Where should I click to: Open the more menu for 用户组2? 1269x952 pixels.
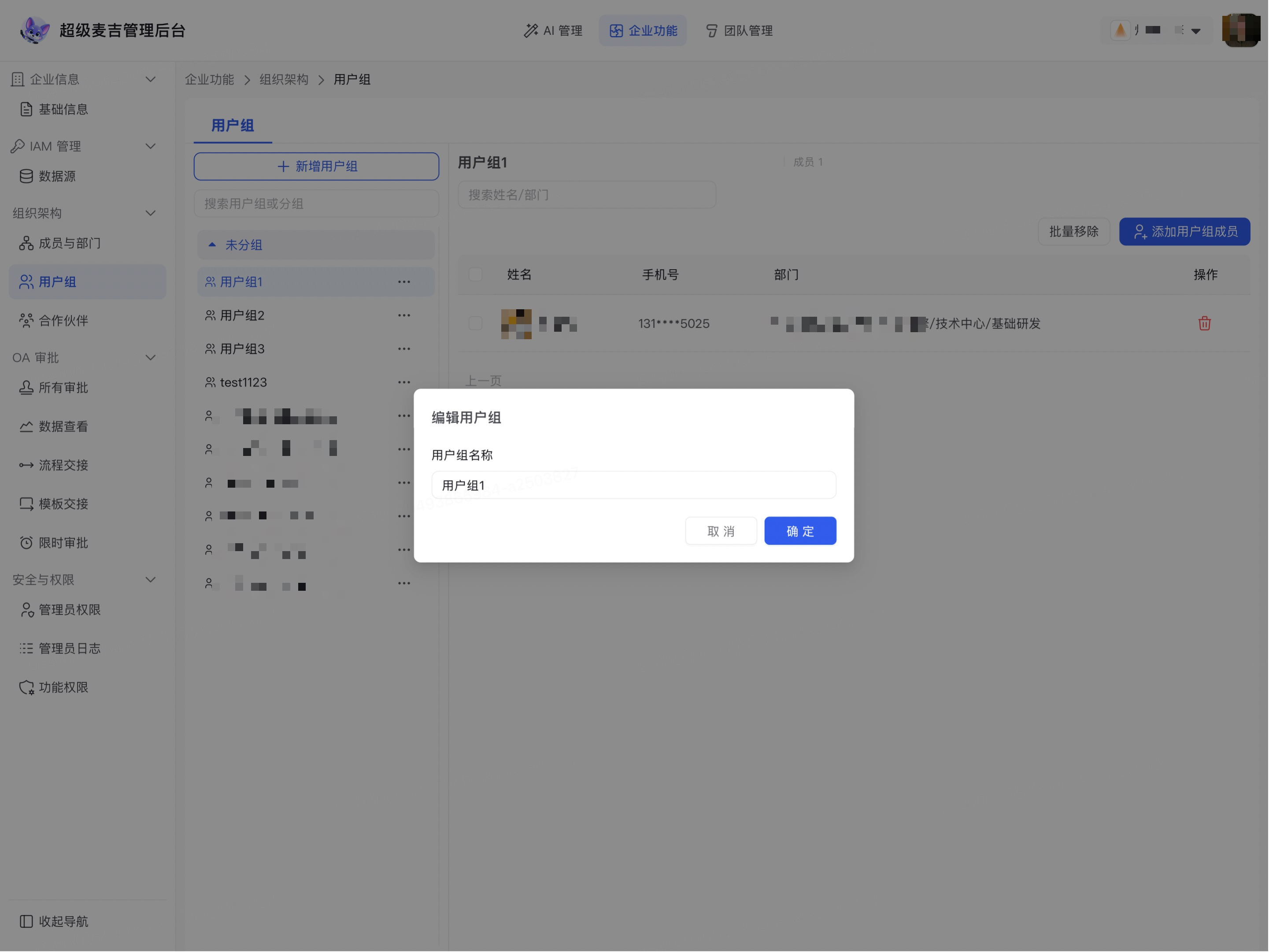[404, 315]
